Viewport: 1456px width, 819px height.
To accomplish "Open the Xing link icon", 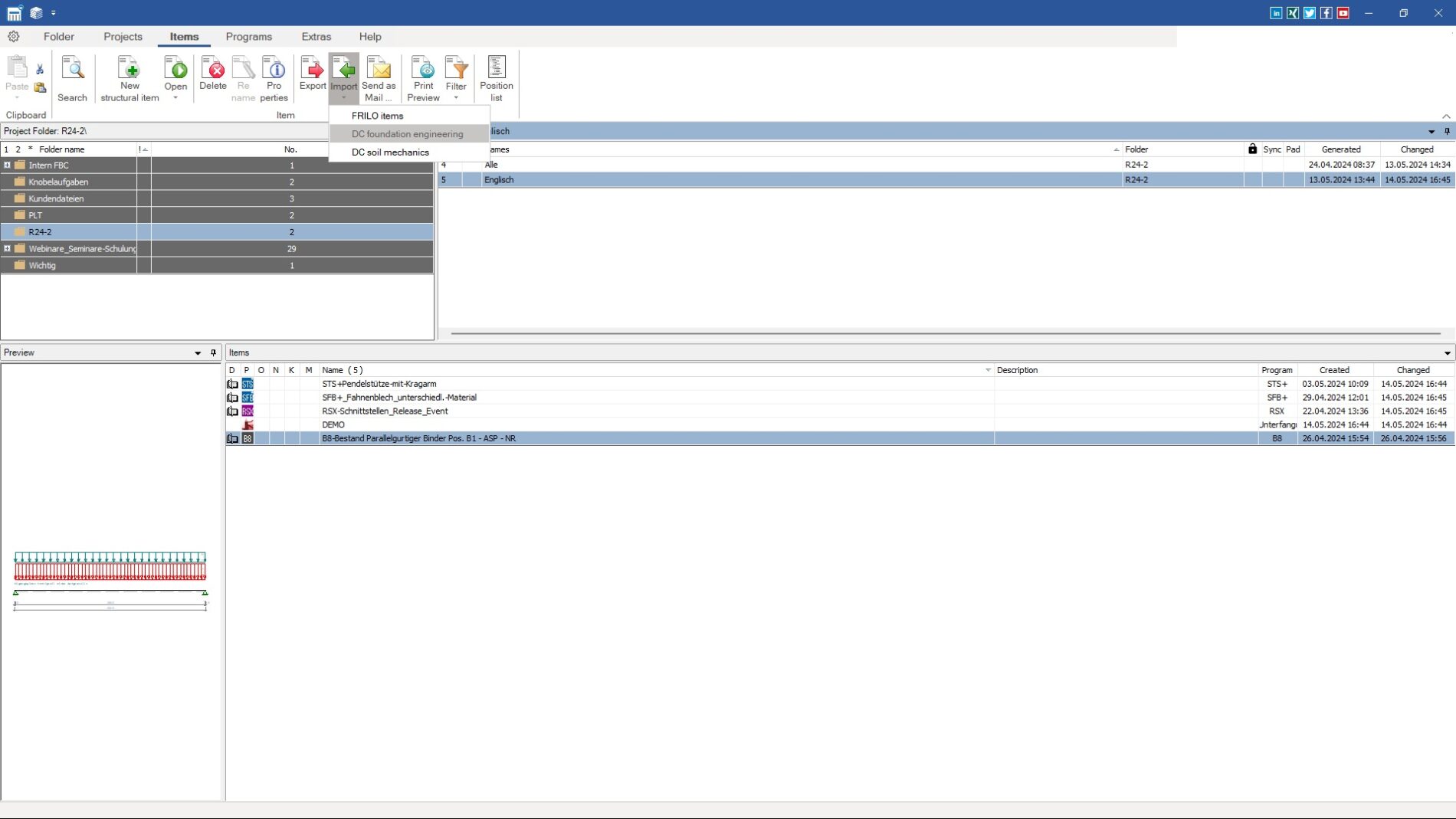I will (1293, 13).
